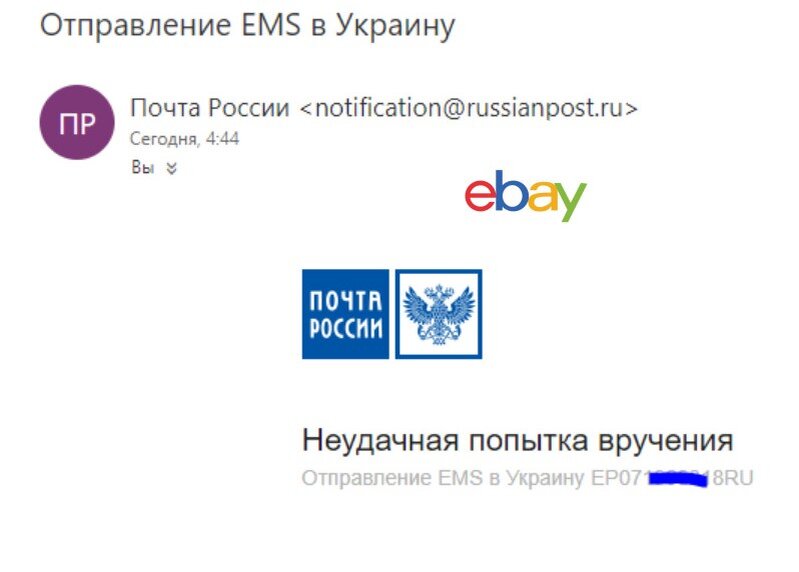Viewport: 799px width, 572px height.
Task: Select the email subject Отправление EMS в Украину
Action: point(247,25)
